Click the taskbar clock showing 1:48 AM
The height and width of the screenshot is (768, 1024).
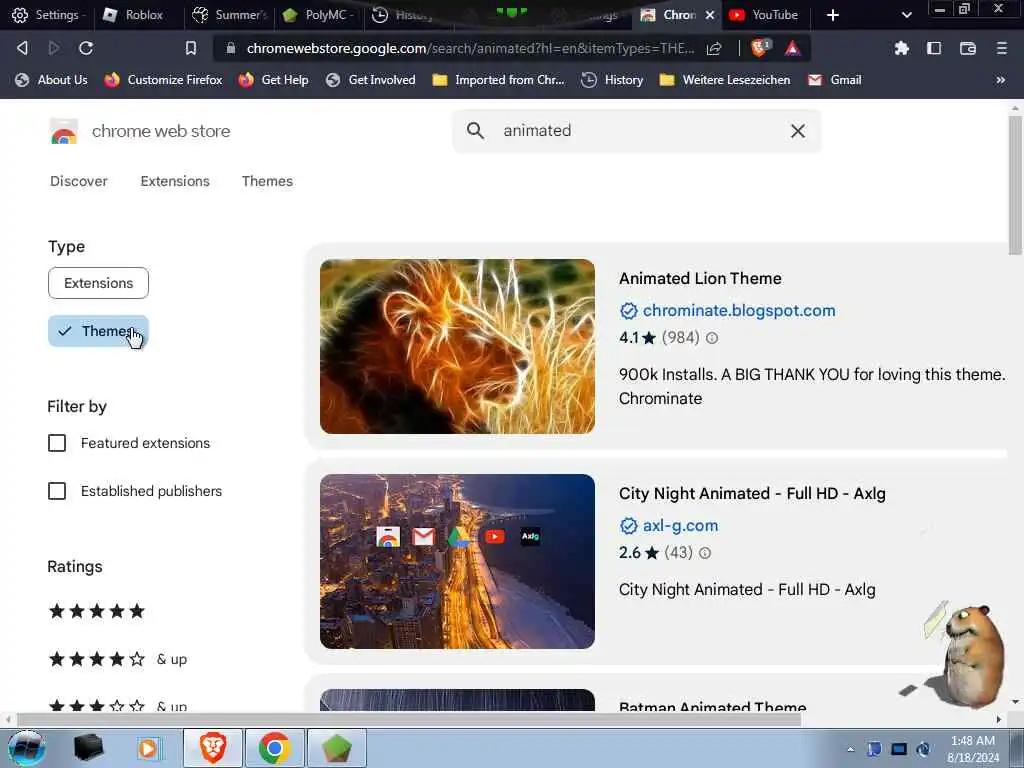point(972,749)
